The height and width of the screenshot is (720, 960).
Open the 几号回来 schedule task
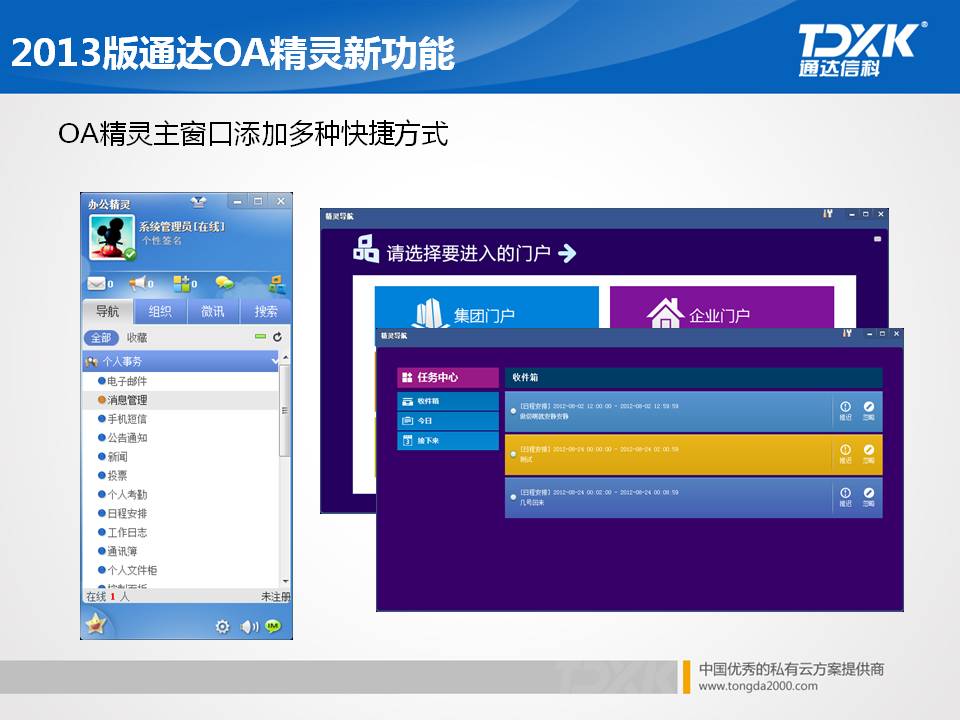[x=693, y=497]
